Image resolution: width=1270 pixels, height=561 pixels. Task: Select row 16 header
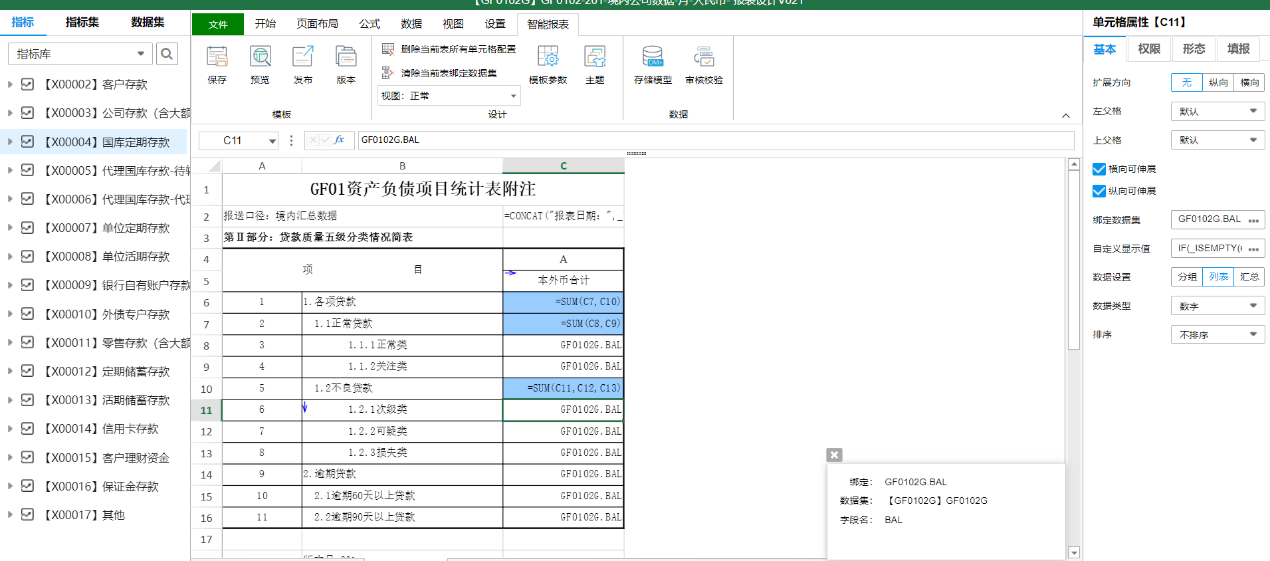click(206, 518)
